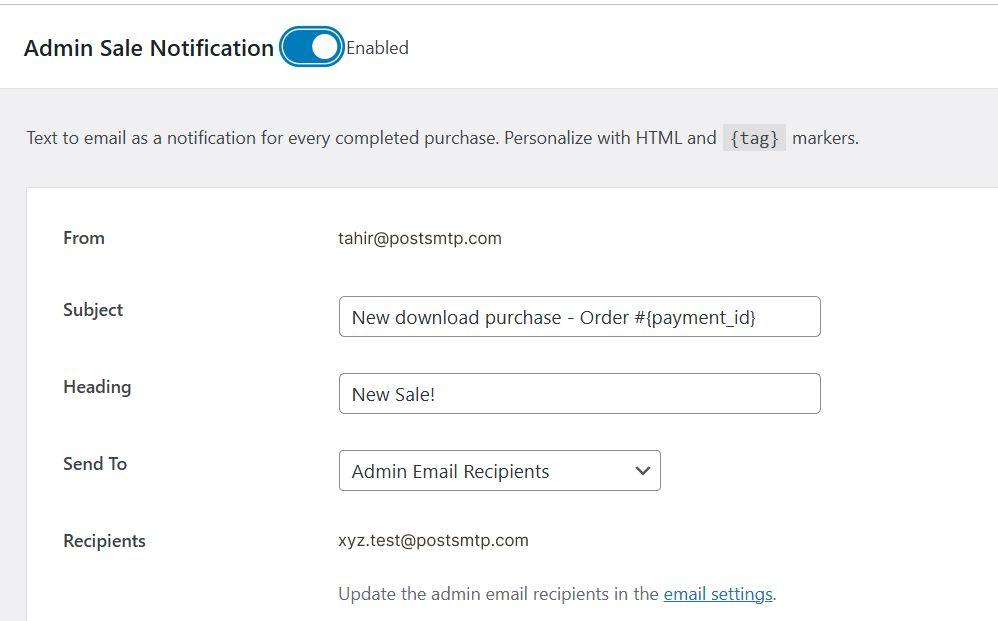Toggle the Admin Sale Notification switch

tap(311, 47)
